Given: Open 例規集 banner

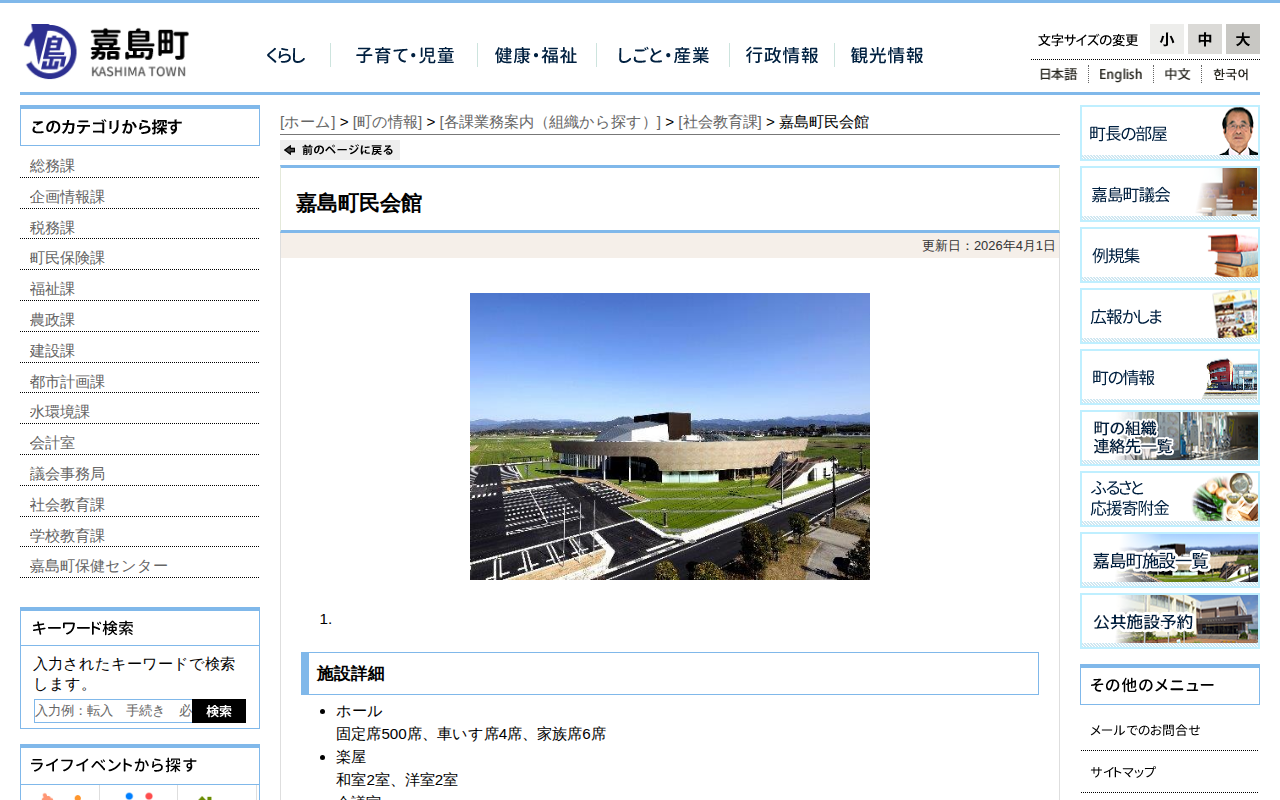Looking at the screenshot, I should [1170, 255].
